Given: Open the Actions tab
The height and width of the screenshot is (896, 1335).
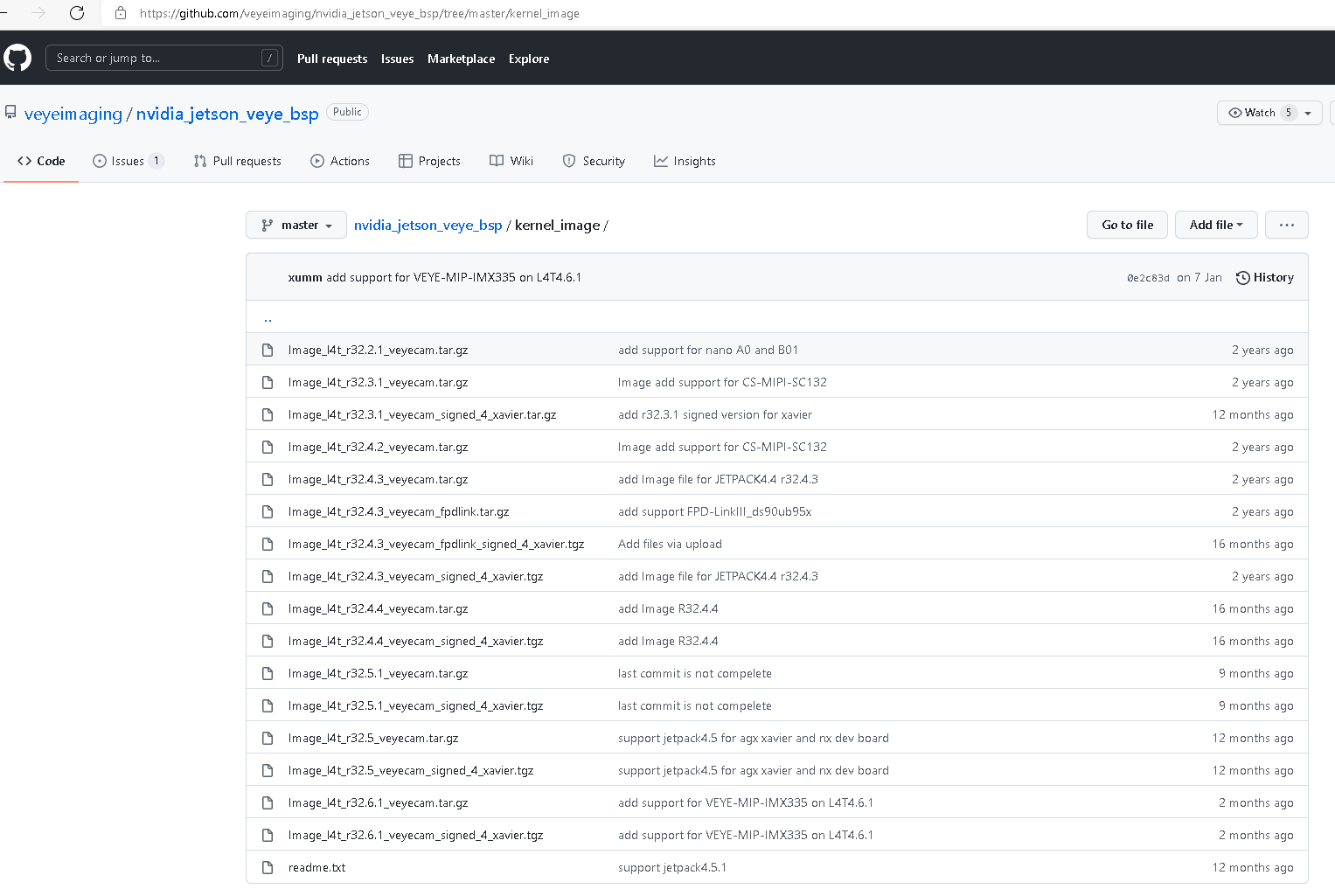Looking at the screenshot, I should 340,161.
